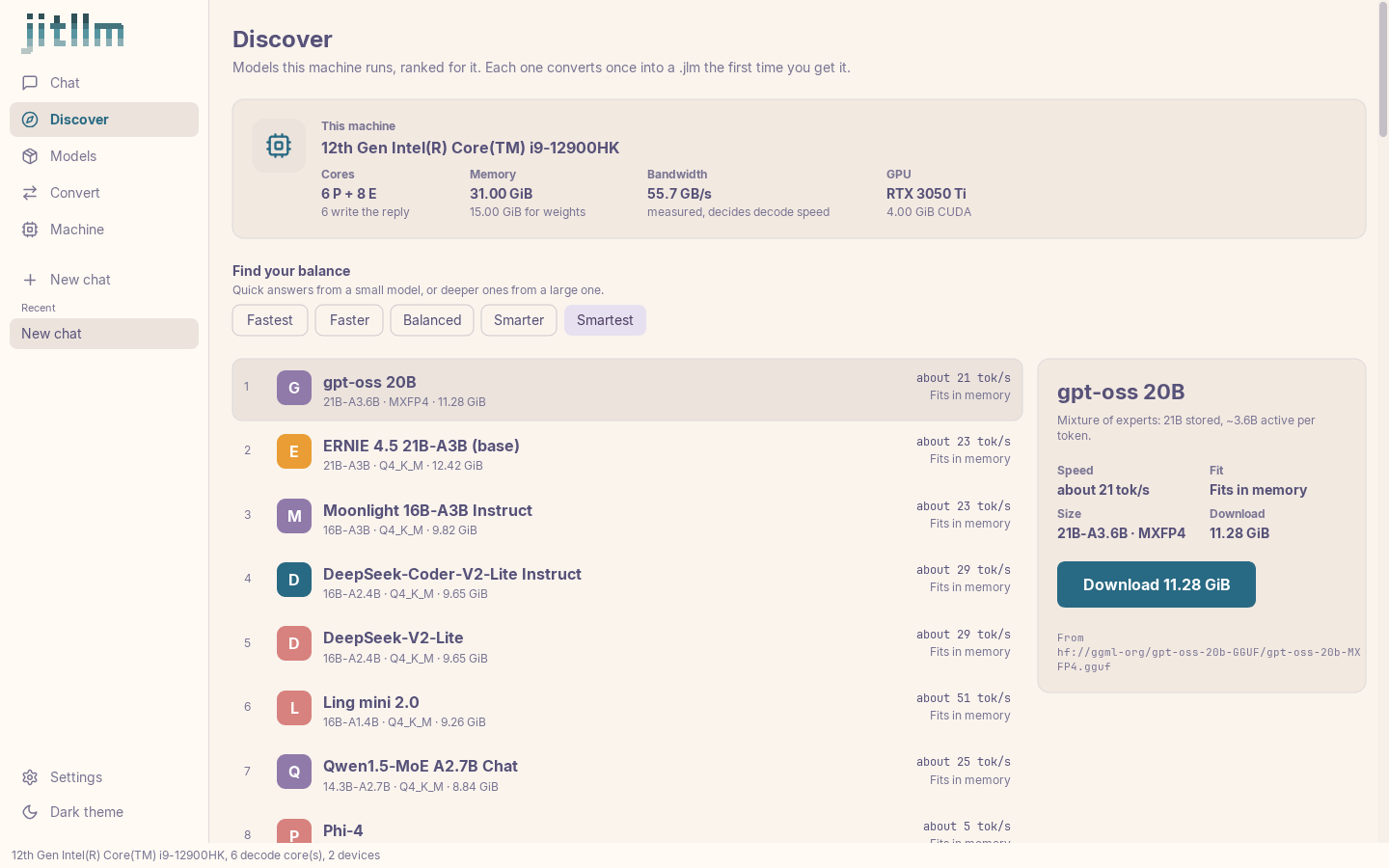
Task: Open the recent 'New chat' conversation
Action: (104, 334)
